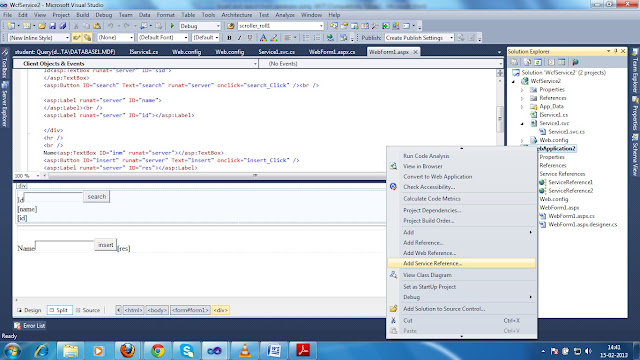Screen dimensions: 640x360
Task: Open the Error List panel
Action: (30, 326)
